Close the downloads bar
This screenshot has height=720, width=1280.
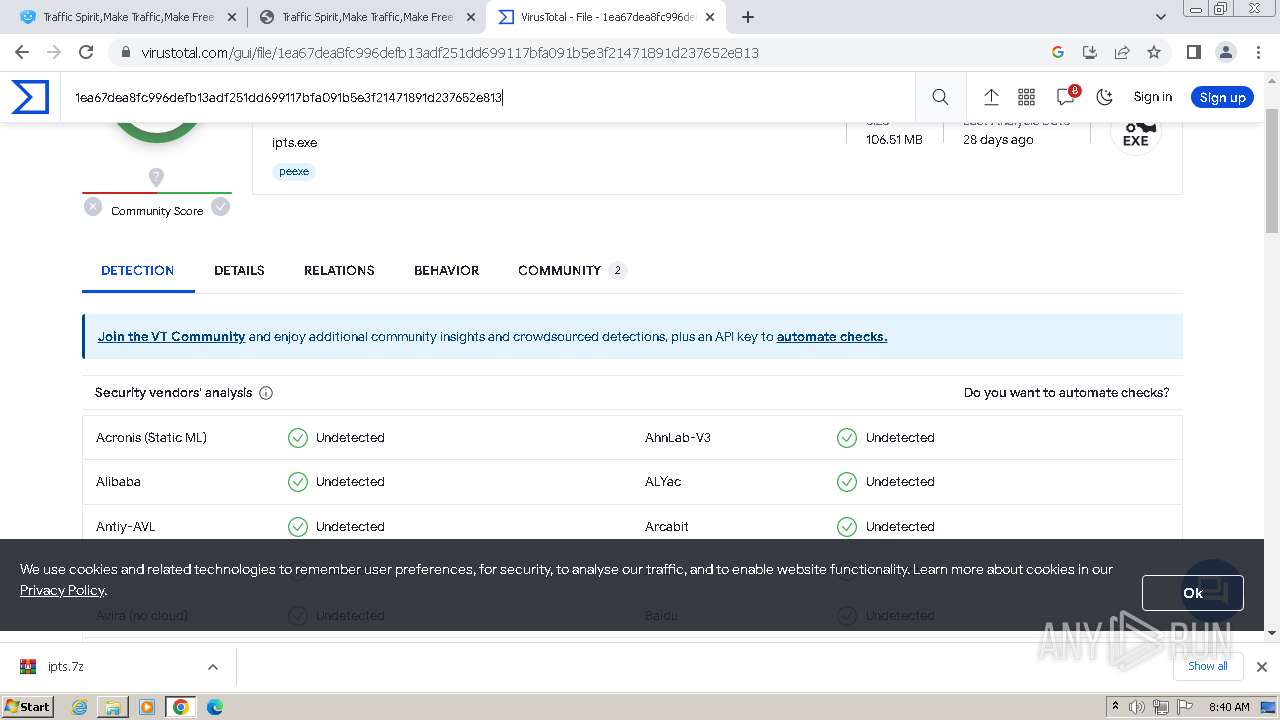(1262, 667)
